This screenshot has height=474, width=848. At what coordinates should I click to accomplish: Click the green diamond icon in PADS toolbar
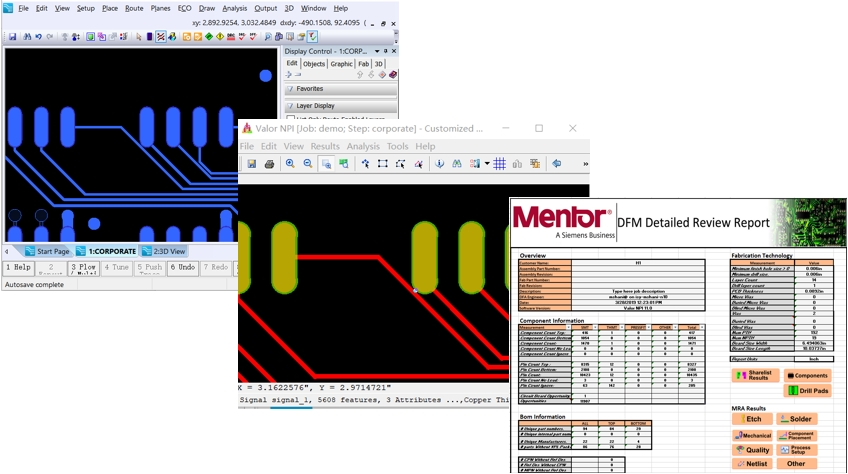coord(209,37)
